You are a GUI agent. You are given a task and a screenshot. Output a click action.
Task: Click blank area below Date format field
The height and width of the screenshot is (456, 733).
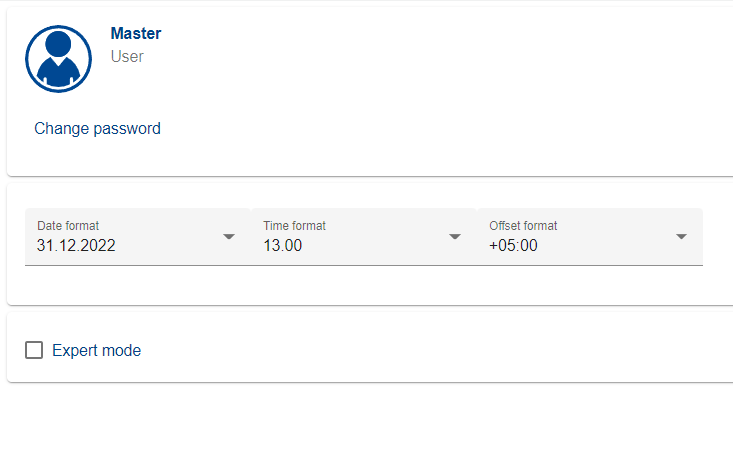(130, 285)
